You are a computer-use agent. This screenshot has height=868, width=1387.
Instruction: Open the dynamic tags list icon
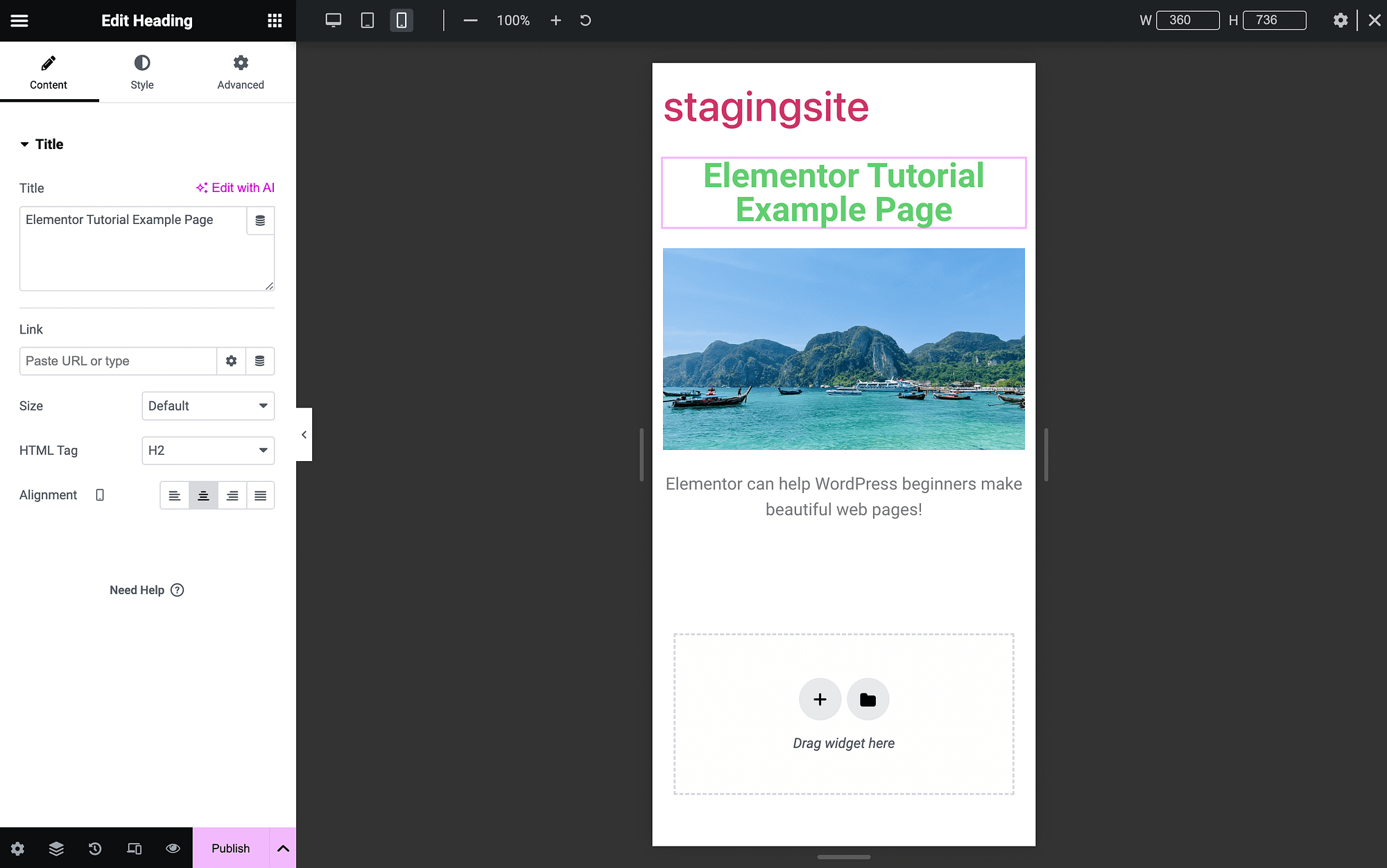pyautogui.click(x=261, y=220)
